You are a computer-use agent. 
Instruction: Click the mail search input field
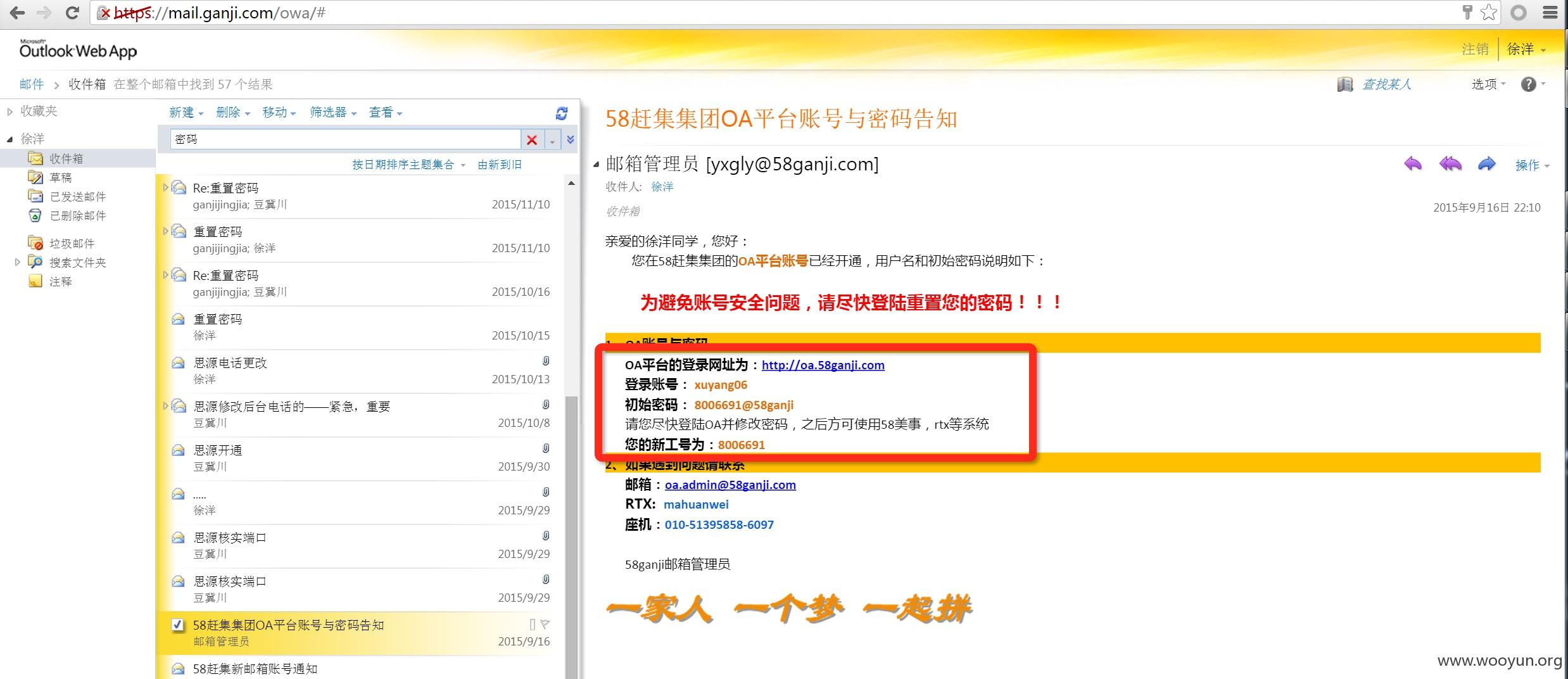pyautogui.click(x=345, y=139)
